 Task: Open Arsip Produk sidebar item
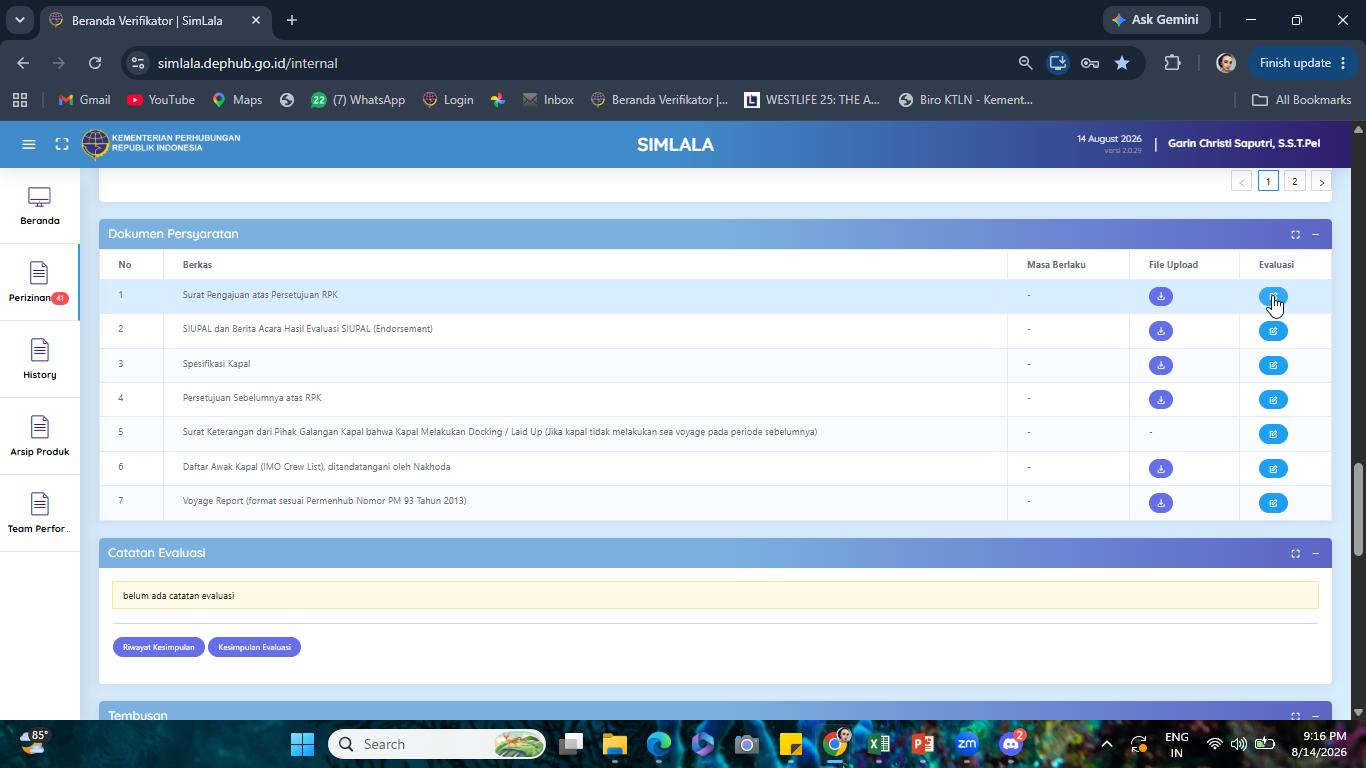(39, 436)
